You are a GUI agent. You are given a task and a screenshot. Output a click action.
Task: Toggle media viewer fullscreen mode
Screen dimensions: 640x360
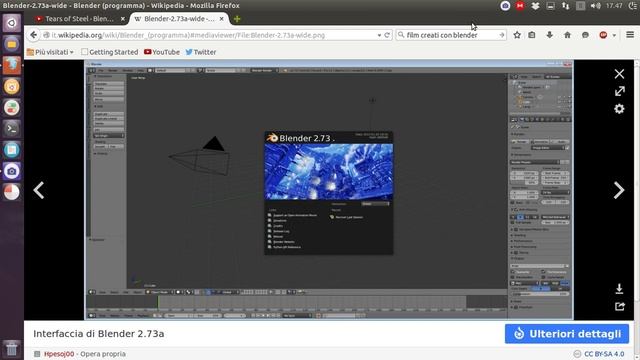[620, 91]
